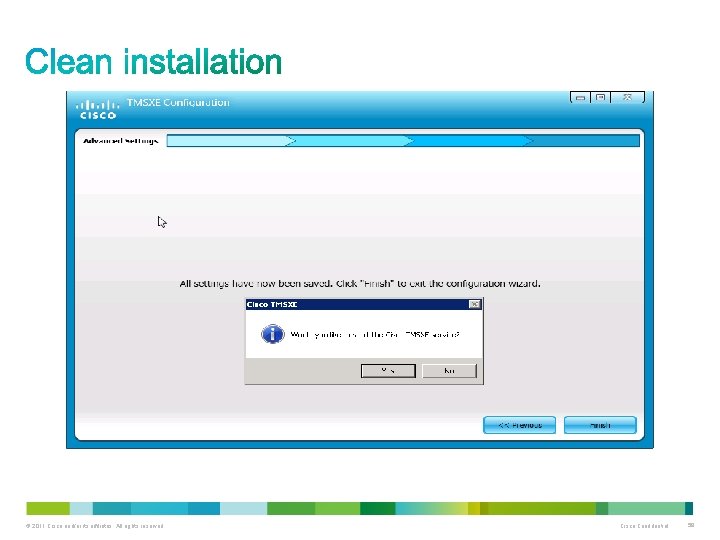Click the TMSXE Configuration window title
The image size is (720, 540).
tap(178, 102)
